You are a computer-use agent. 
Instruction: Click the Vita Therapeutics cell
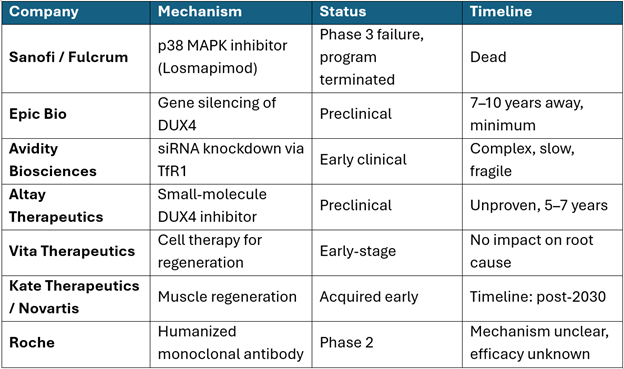(76, 252)
